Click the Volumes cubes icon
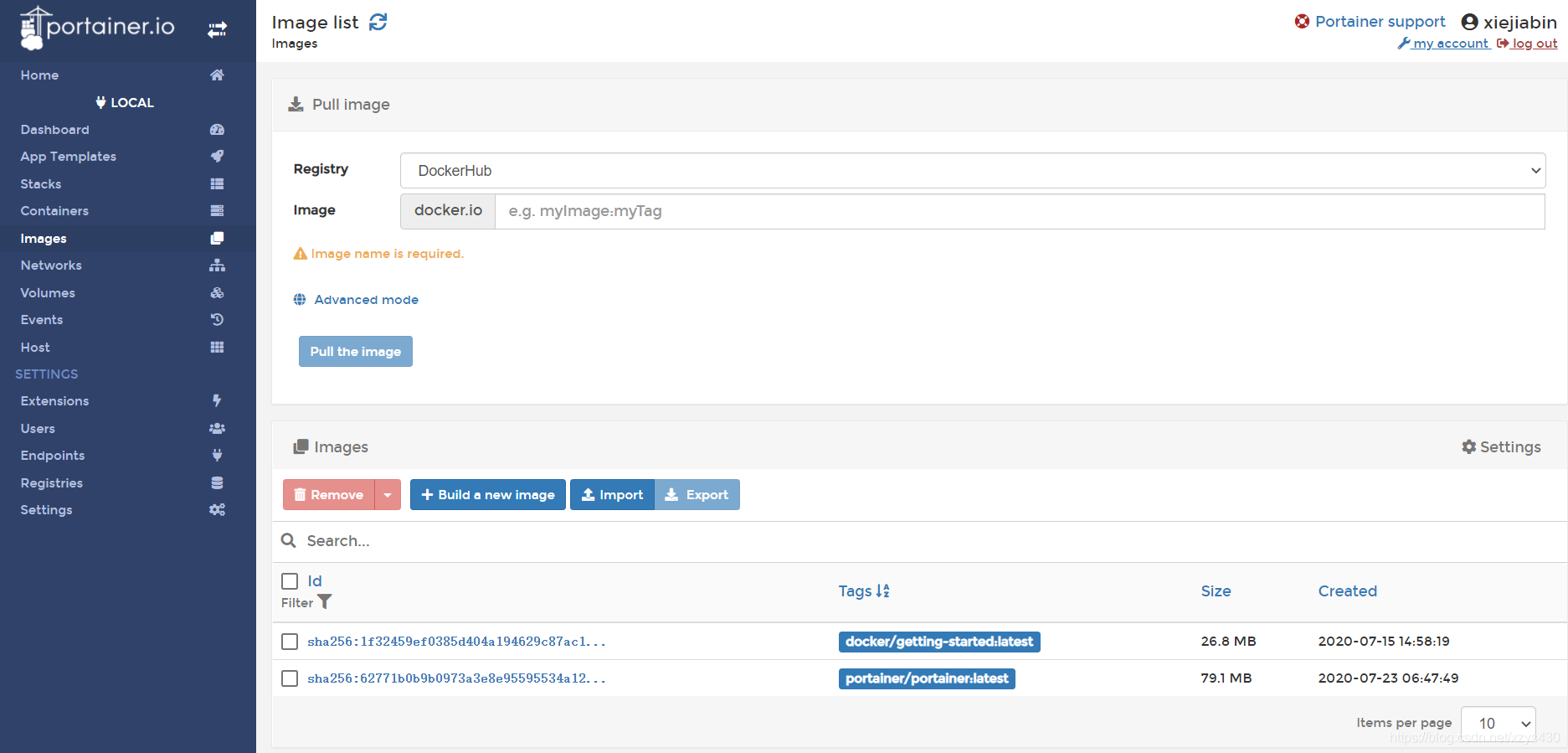This screenshot has width=1568, height=753. click(217, 293)
